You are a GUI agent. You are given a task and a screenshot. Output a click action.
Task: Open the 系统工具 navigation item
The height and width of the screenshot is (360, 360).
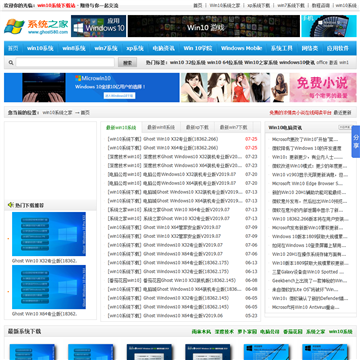(282, 48)
